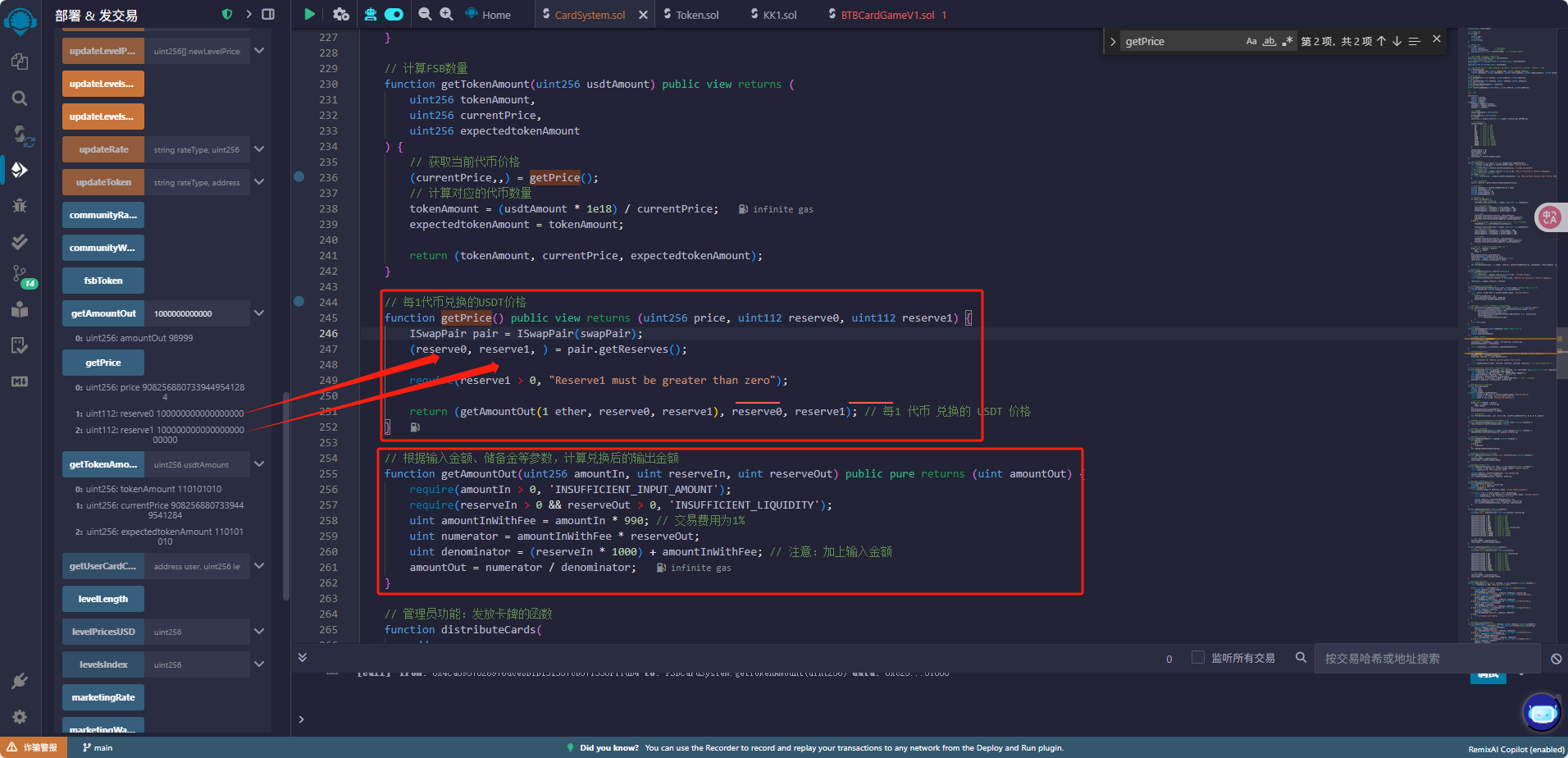This screenshot has width=1568, height=758.
Task: Click the green Run script play icon
Action: [309, 14]
